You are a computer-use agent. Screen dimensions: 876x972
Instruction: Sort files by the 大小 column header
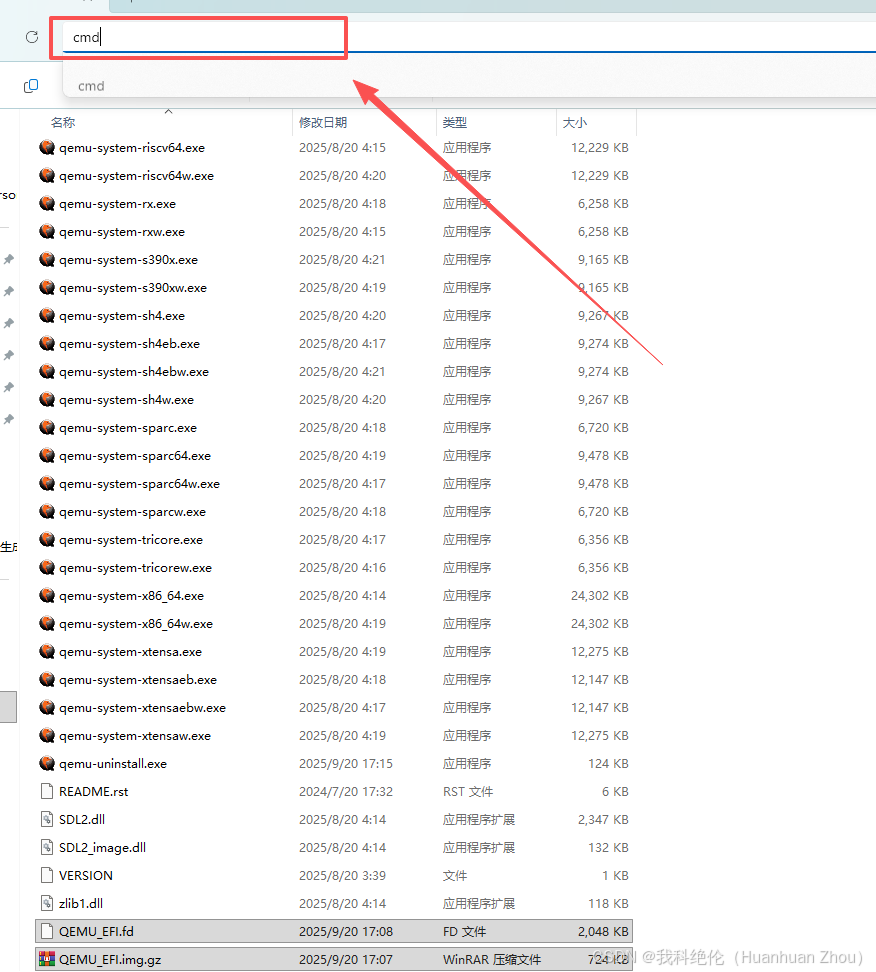tap(575, 122)
